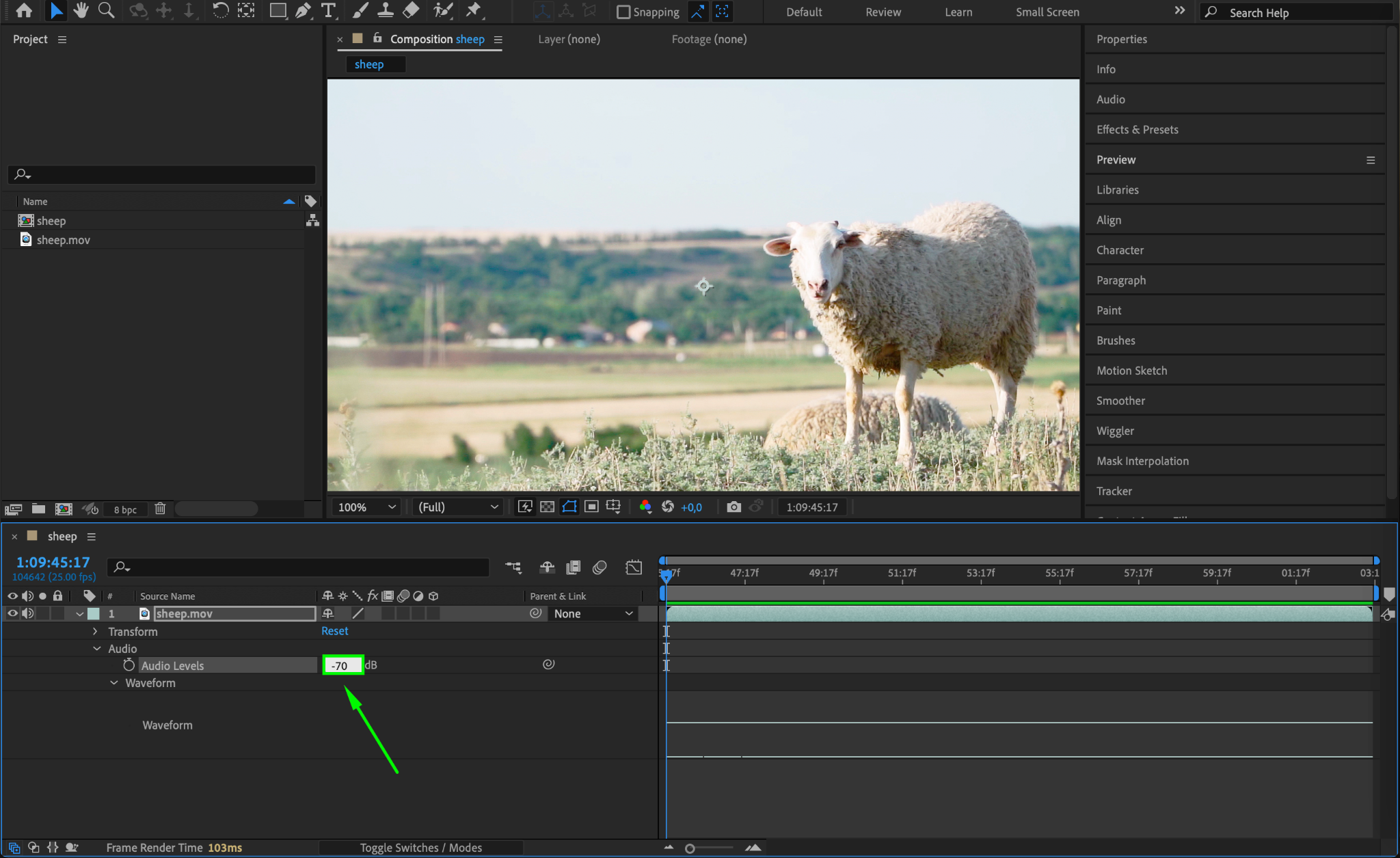This screenshot has height=858, width=1400.
Task: Click the Audio Levels stopwatch icon
Action: [x=129, y=665]
